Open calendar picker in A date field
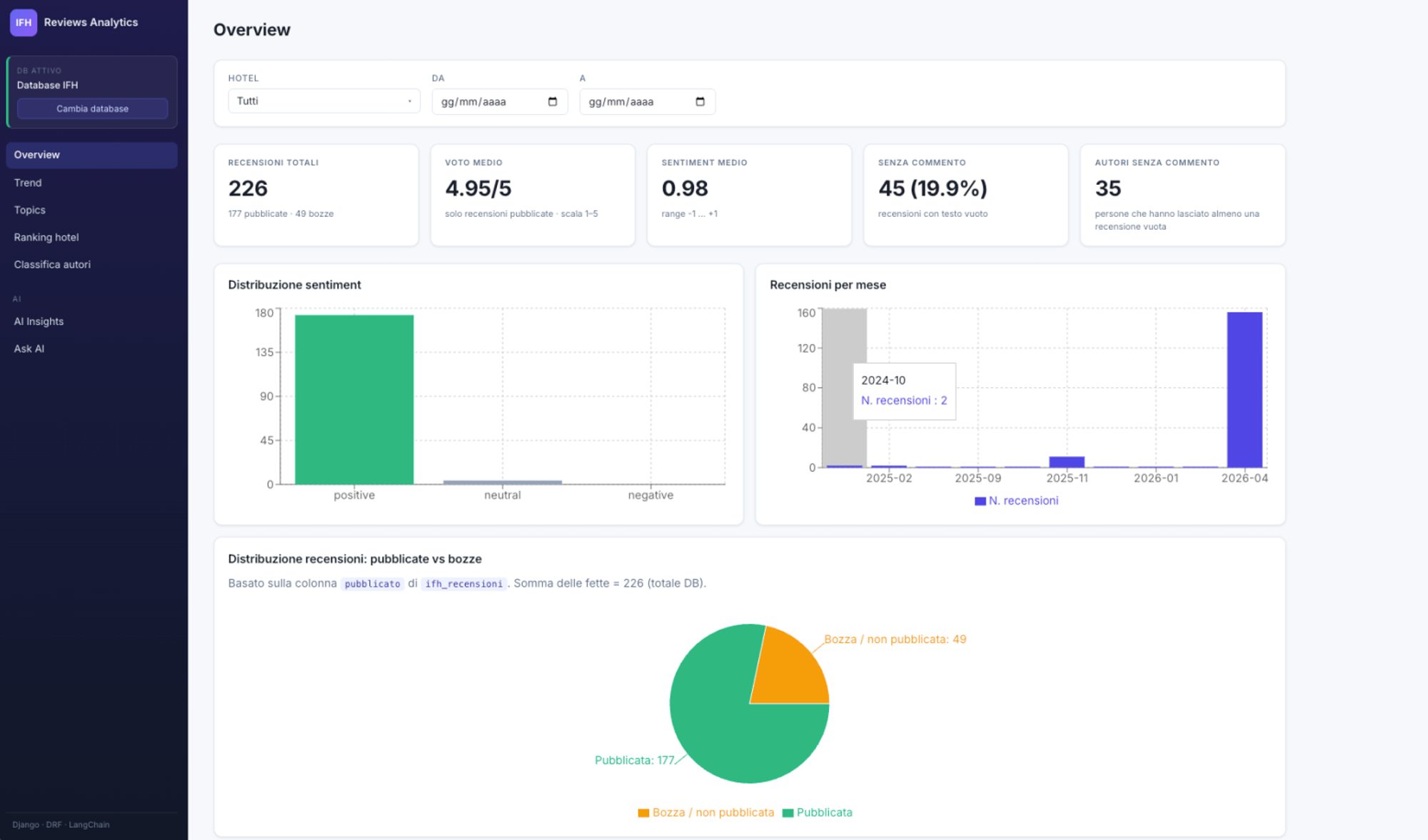1428x840 pixels. pyautogui.click(x=700, y=101)
